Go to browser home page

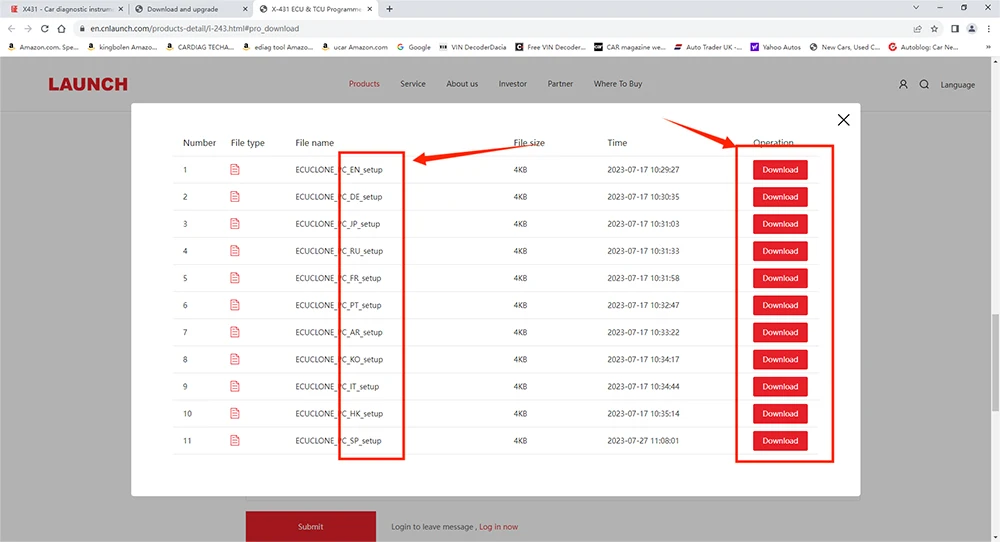coord(61,29)
